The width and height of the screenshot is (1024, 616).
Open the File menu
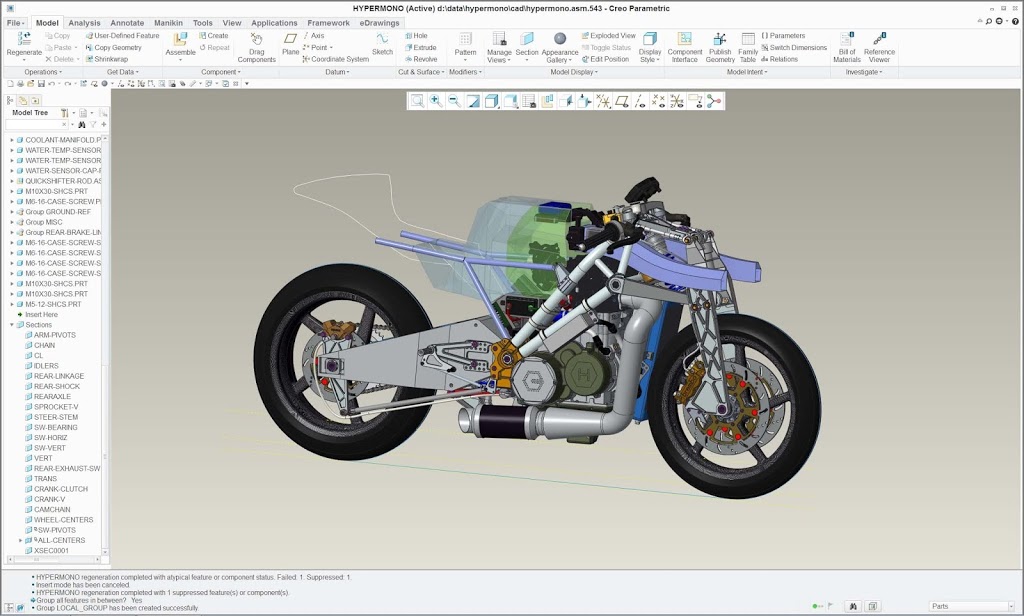(15, 22)
